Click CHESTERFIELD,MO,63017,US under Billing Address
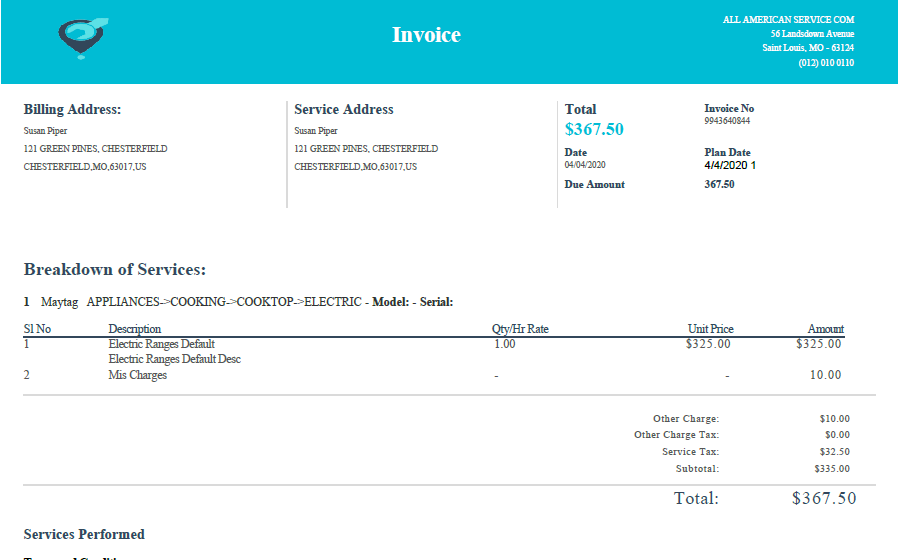Screen dimensions: 898x560 (85, 167)
